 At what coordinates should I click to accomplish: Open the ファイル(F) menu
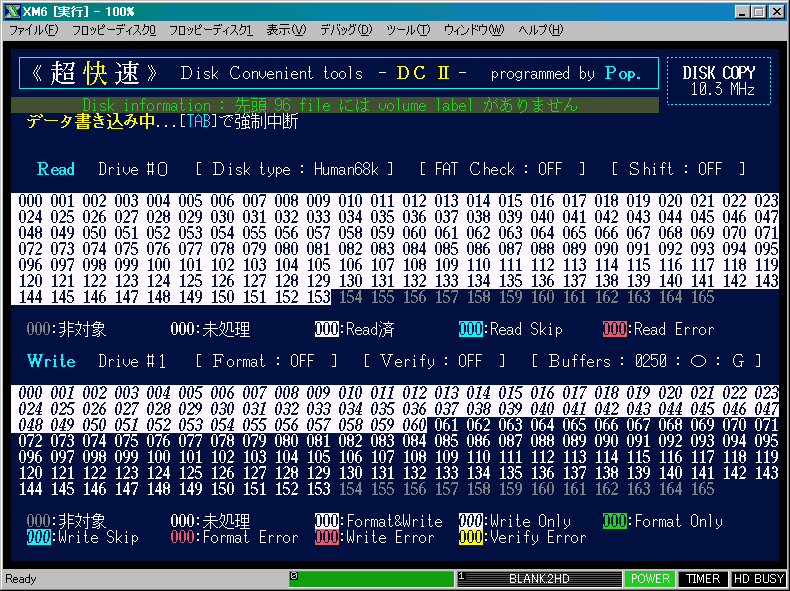[34, 30]
